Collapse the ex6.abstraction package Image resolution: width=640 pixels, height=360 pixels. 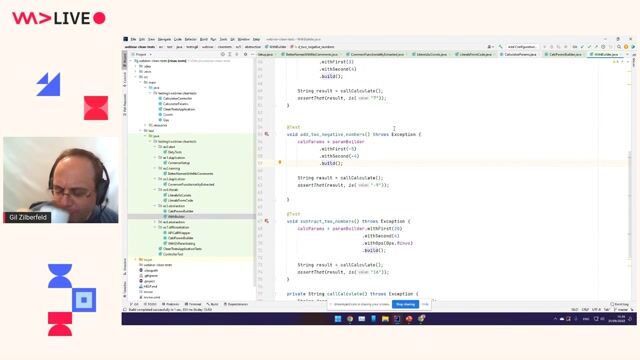point(155,206)
